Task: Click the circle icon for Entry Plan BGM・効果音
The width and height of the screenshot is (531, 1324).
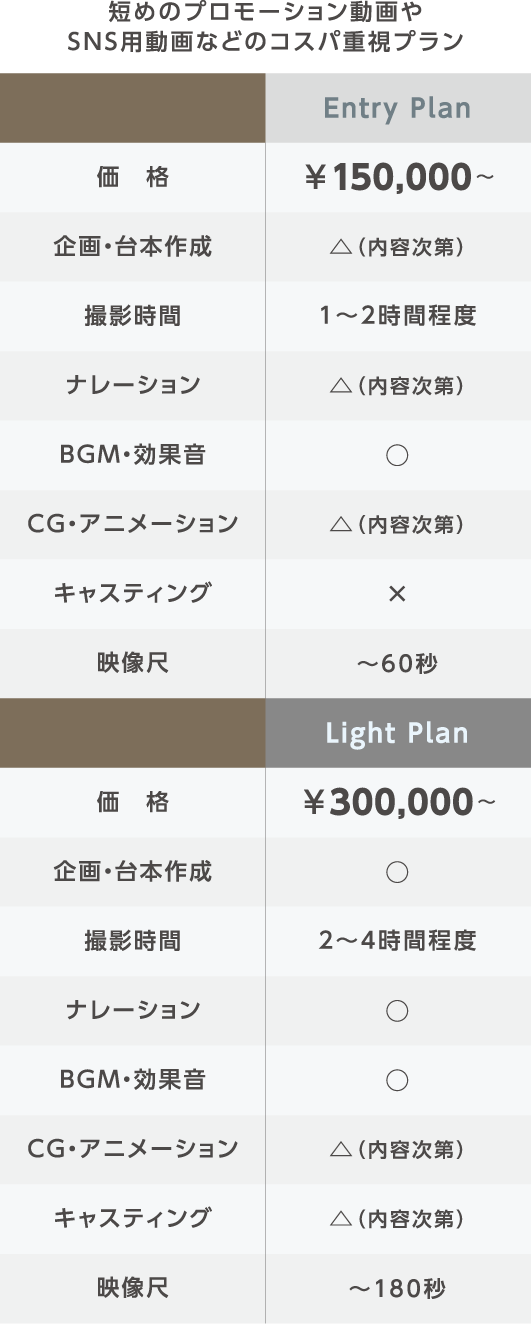Action: [397, 456]
